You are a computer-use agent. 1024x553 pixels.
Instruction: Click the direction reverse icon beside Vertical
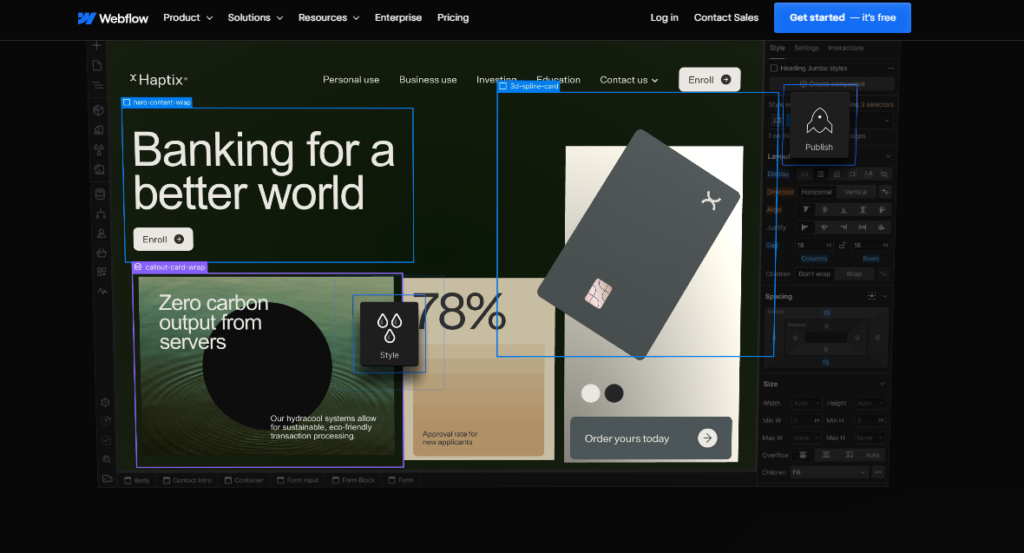(885, 192)
